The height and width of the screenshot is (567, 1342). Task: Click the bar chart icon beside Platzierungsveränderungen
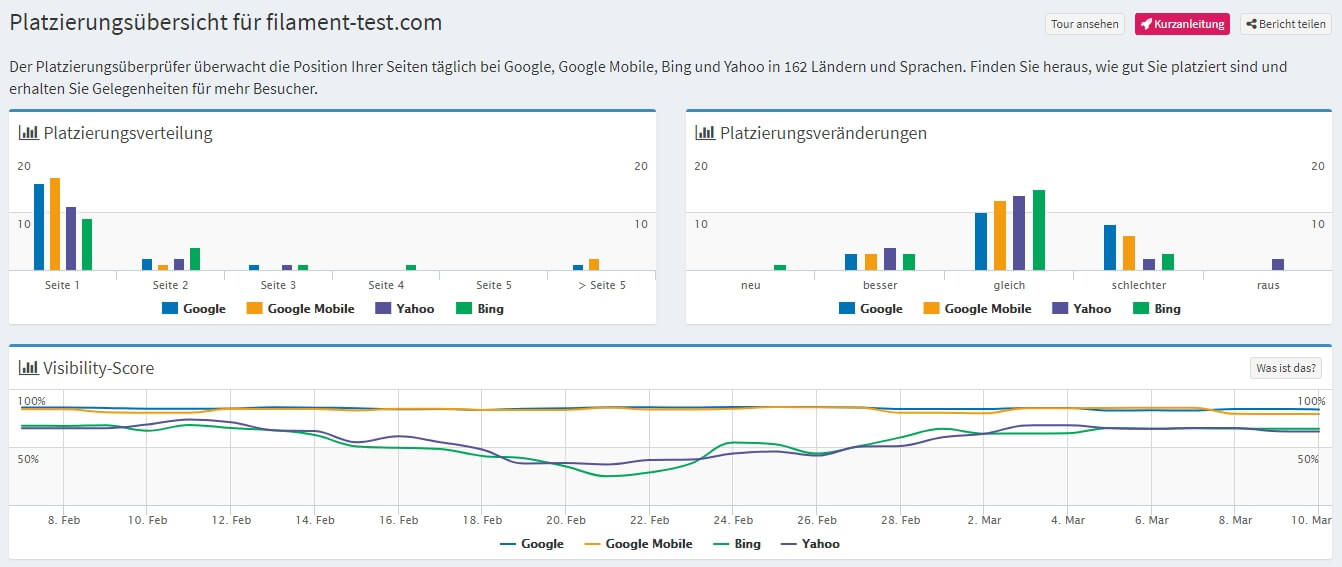pos(705,133)
